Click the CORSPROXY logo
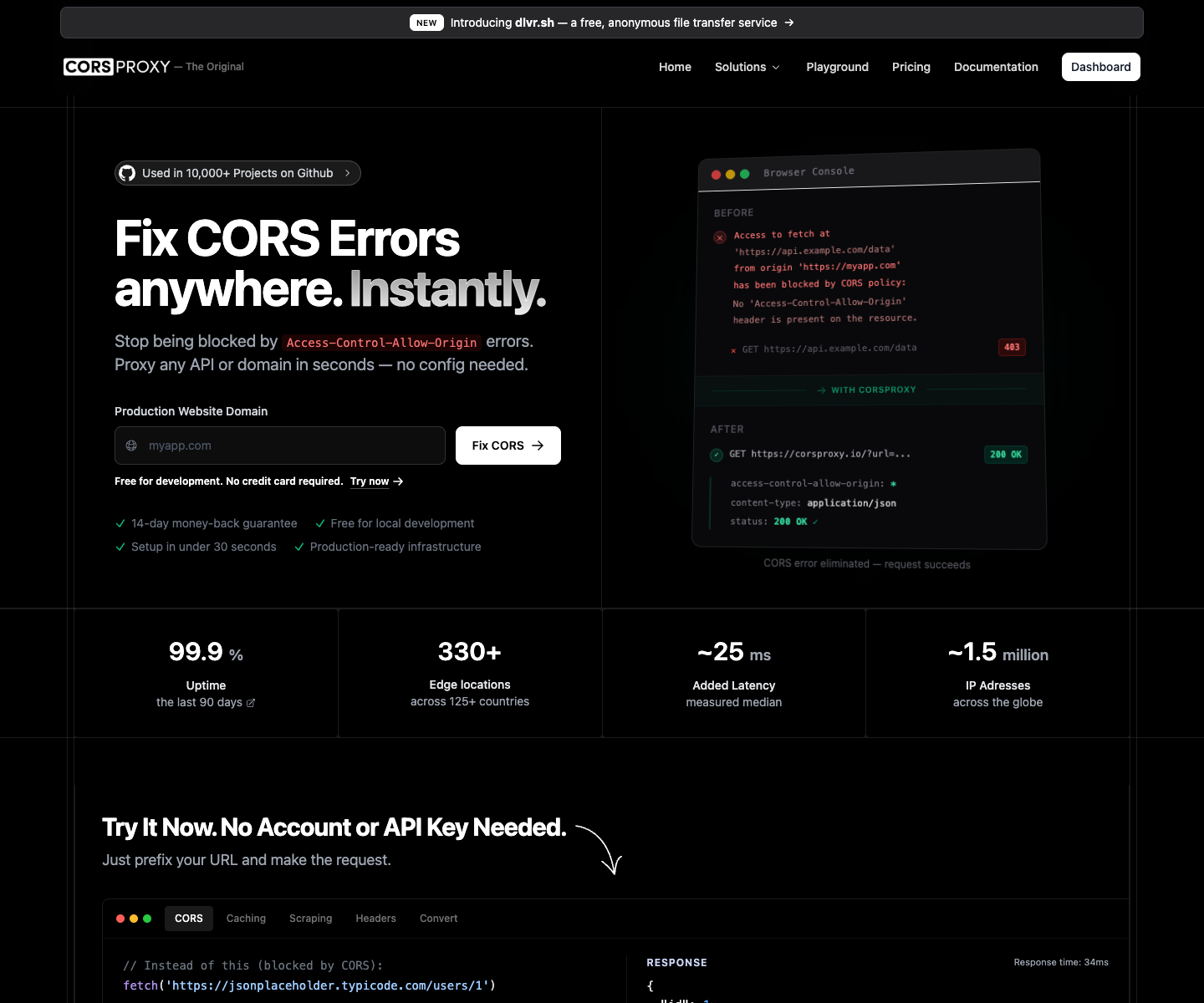This screenshot has width=1204, height=1003. coord(117,67)
